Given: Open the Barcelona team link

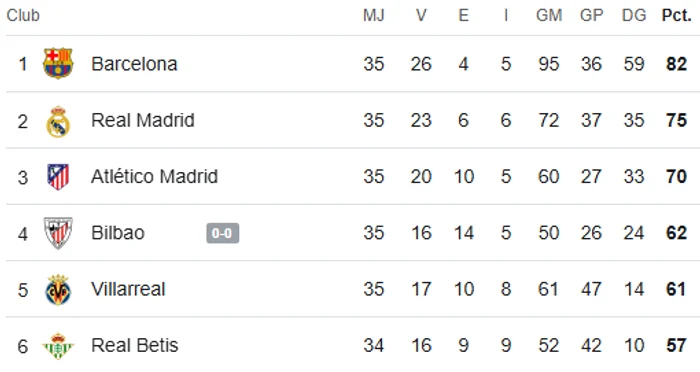Looking at the screenshot, I should click(x=134, y=64).
